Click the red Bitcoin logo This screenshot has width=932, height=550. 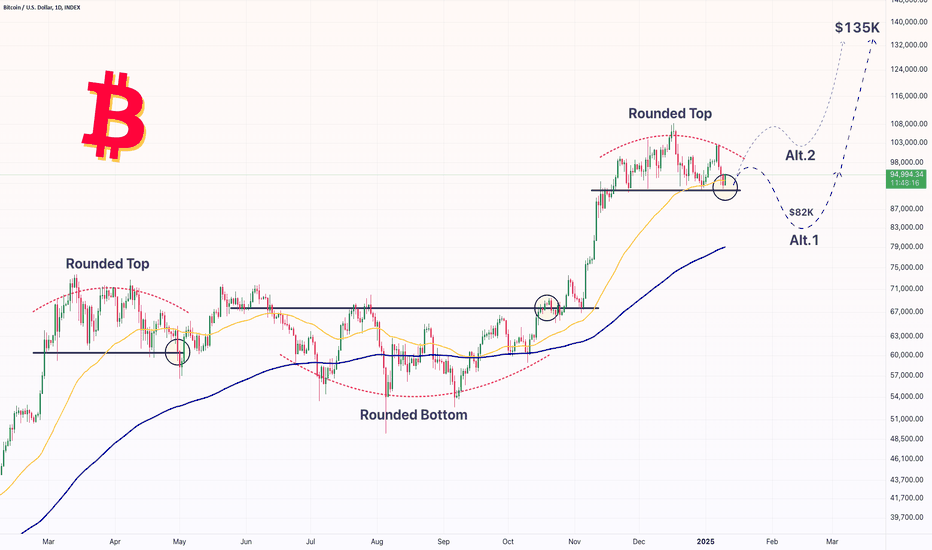pos(114,116)
